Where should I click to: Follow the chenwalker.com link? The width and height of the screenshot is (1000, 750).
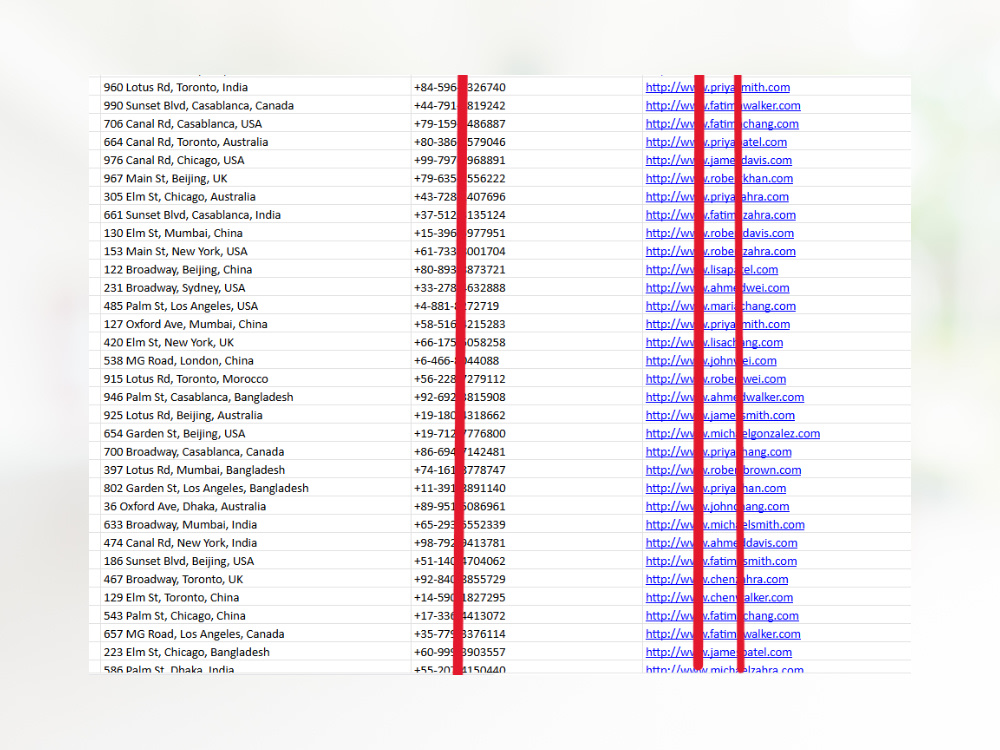(719, 598)
